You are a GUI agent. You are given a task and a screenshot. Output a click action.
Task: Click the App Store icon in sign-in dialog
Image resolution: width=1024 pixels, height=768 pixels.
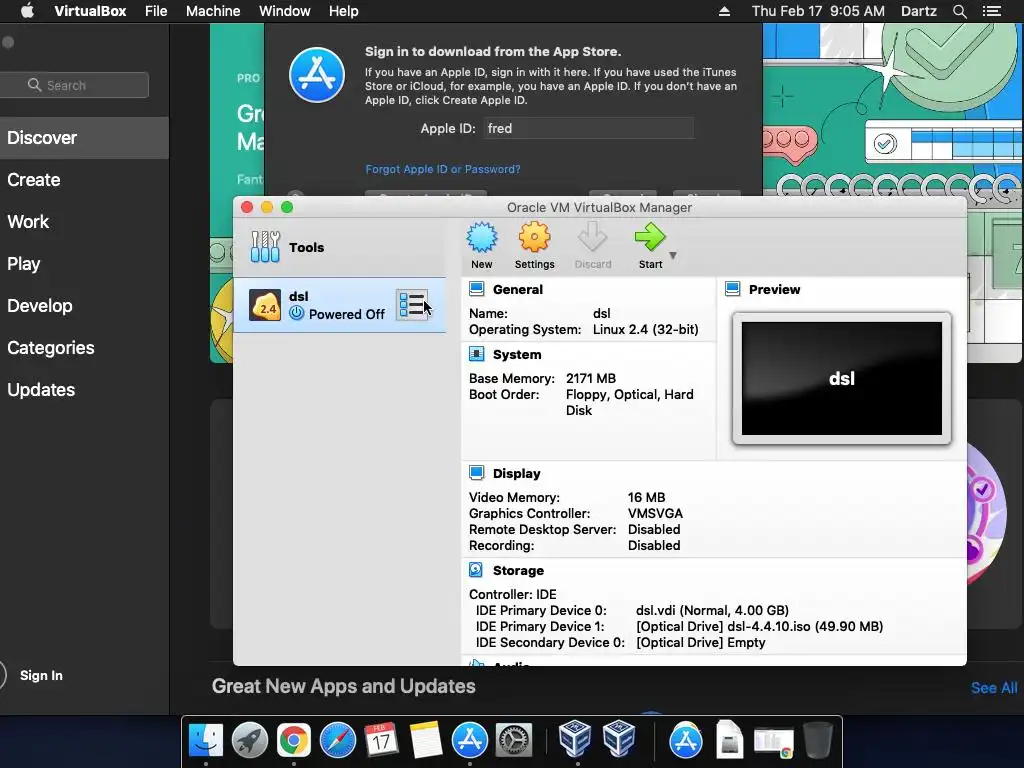coord(317,75)
